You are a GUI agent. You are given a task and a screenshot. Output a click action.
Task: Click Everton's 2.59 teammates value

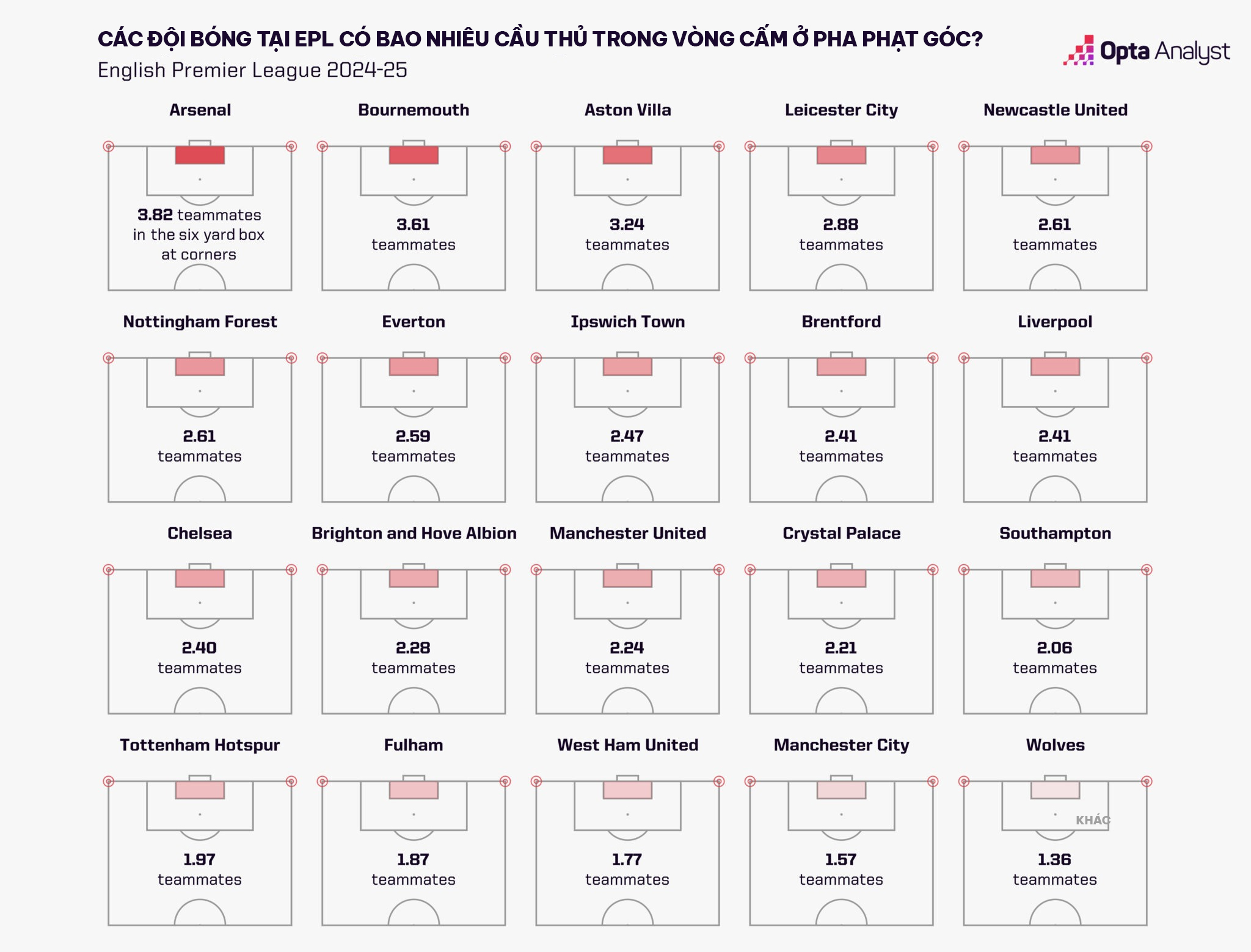click(x=413, y=436)
